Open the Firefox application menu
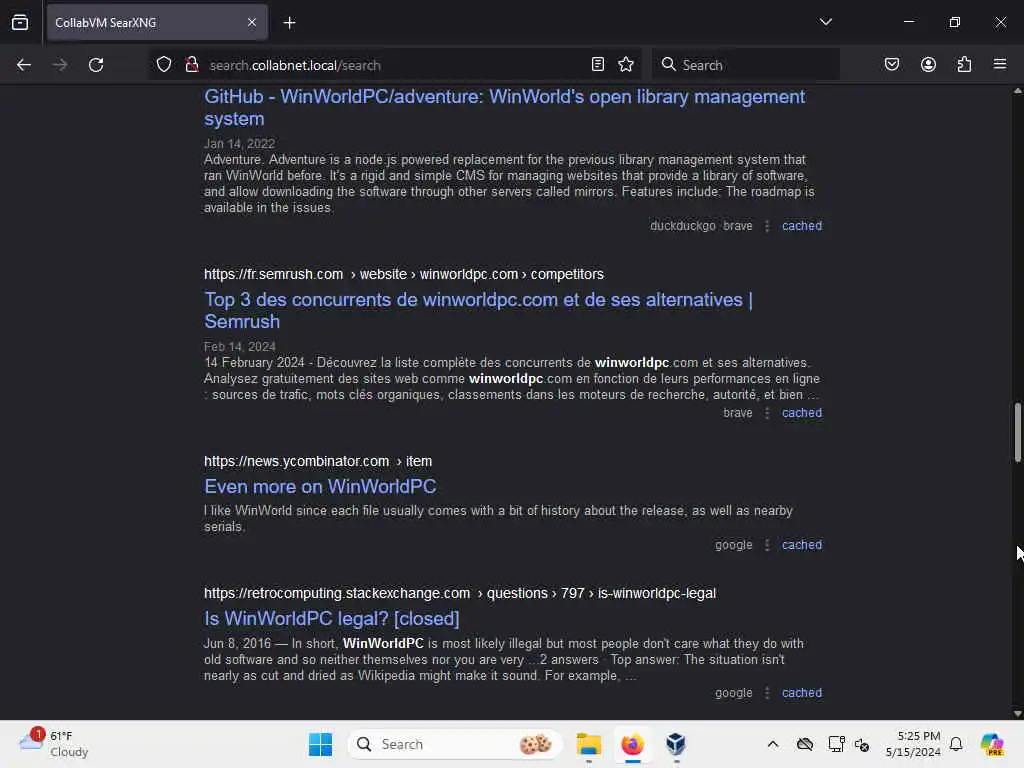Image resolution: width=1024 pixels, height=768 pixels. tap(1000, 64)
